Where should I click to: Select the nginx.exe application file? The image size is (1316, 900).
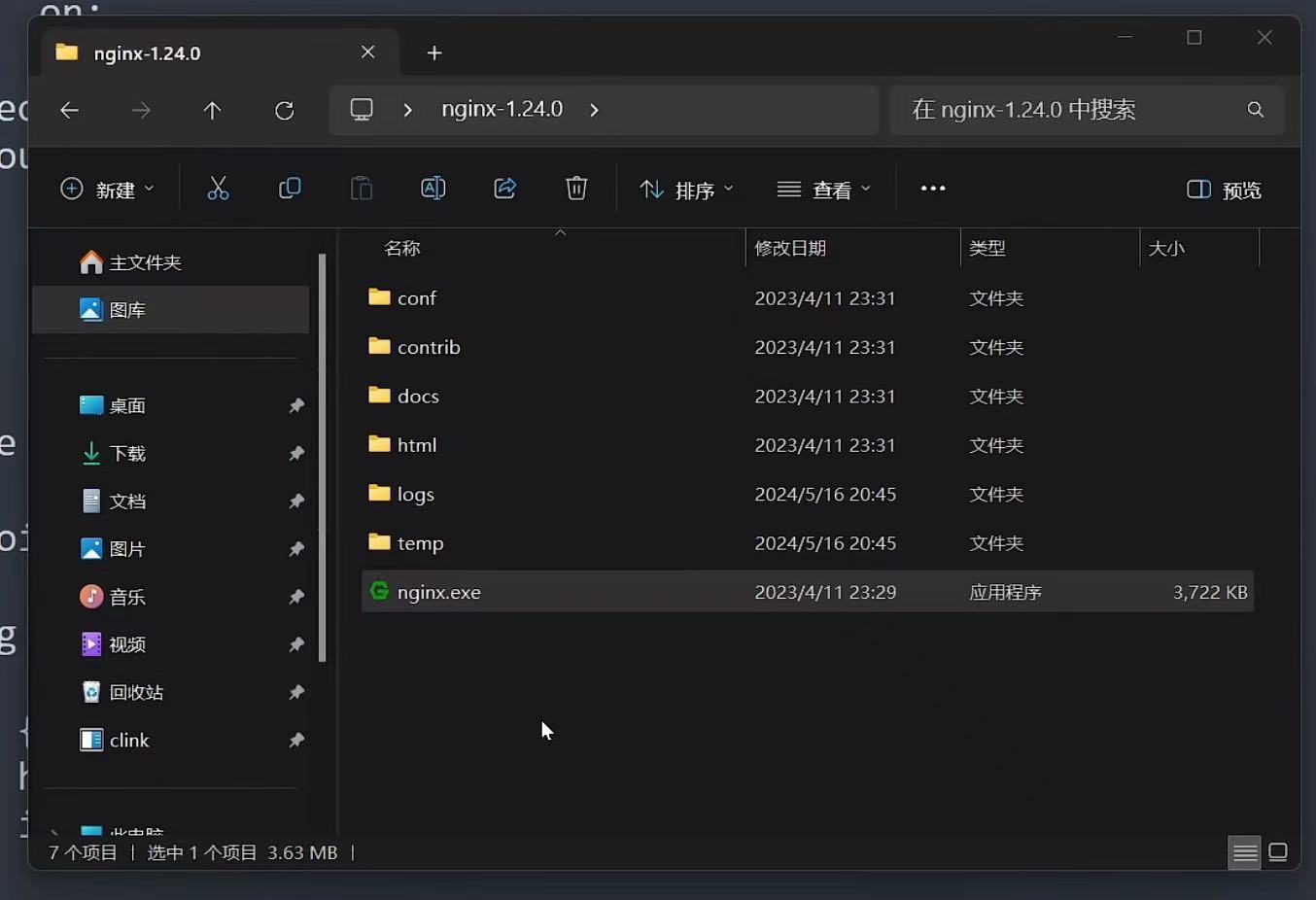[808, 592]
